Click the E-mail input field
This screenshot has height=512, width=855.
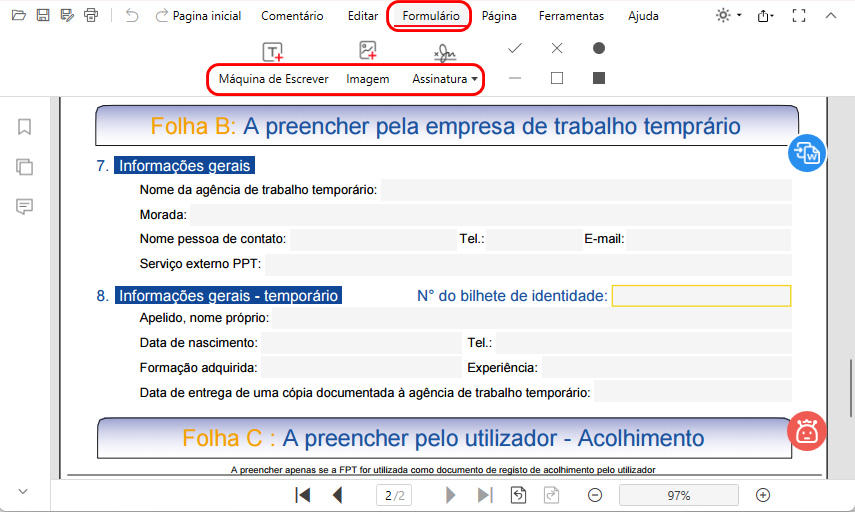point(709,239)
